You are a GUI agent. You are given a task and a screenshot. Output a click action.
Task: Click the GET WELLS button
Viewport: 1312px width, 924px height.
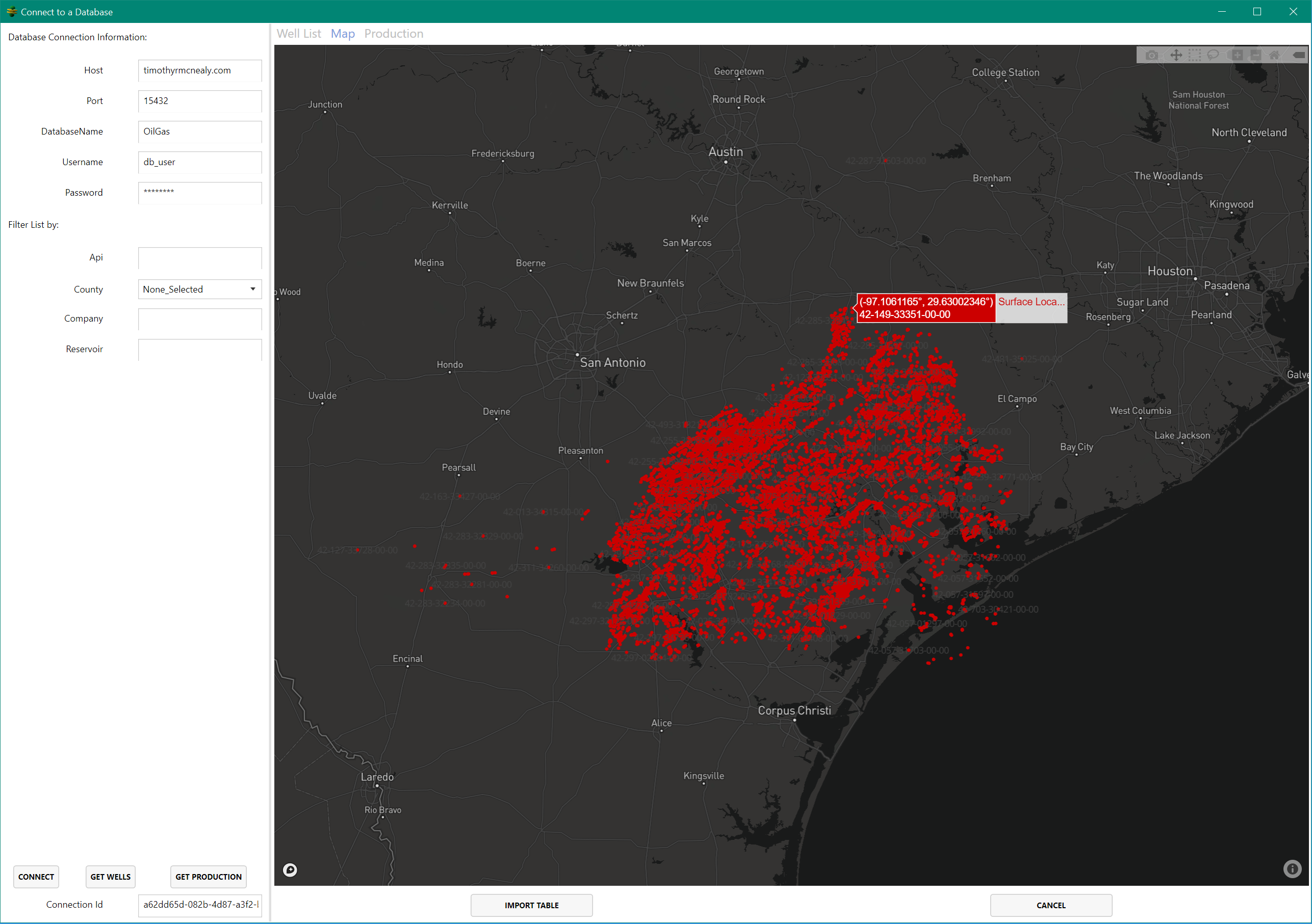pos(110,877)
